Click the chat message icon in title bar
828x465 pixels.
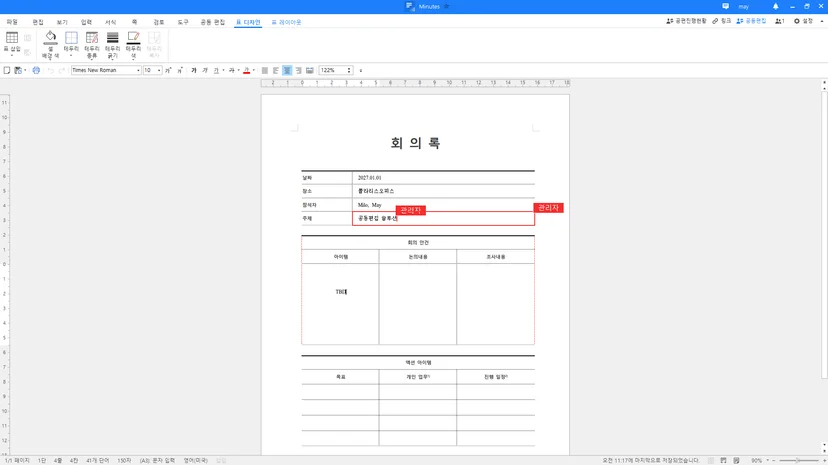[x=726, y=6]
